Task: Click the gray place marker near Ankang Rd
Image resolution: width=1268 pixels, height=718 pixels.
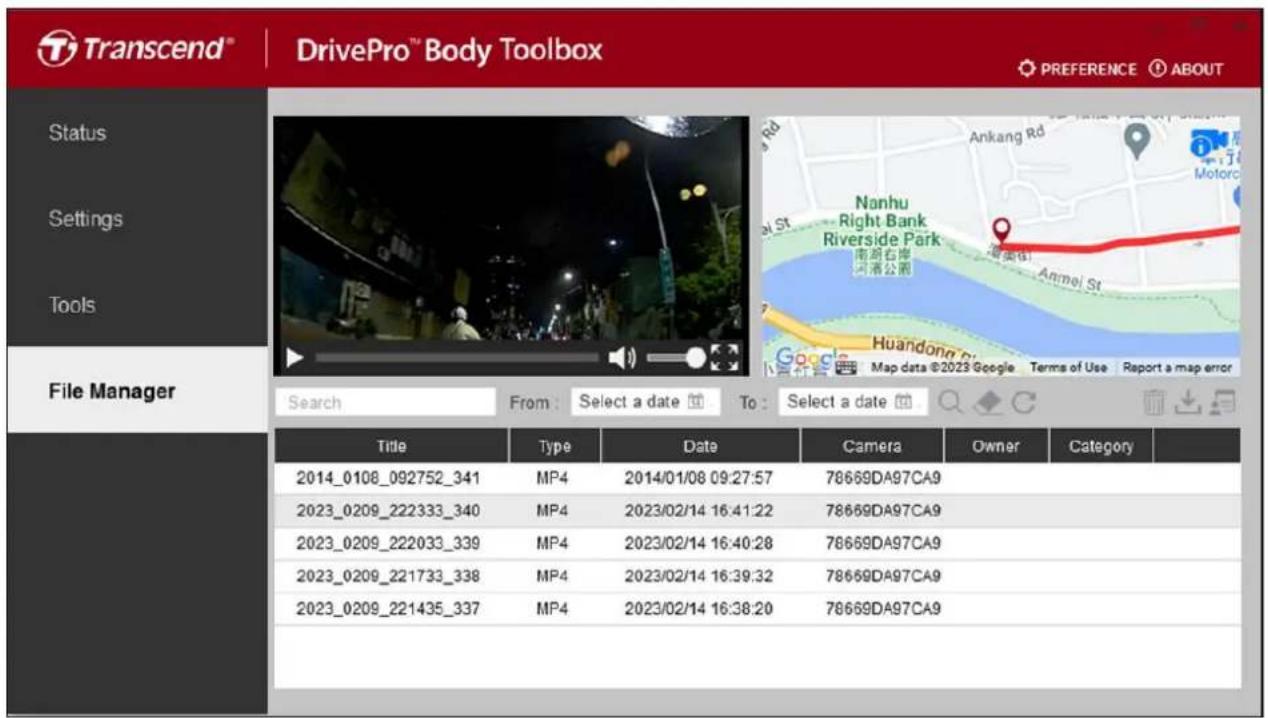Action: pyautogui.click(x=1136, y=142)
